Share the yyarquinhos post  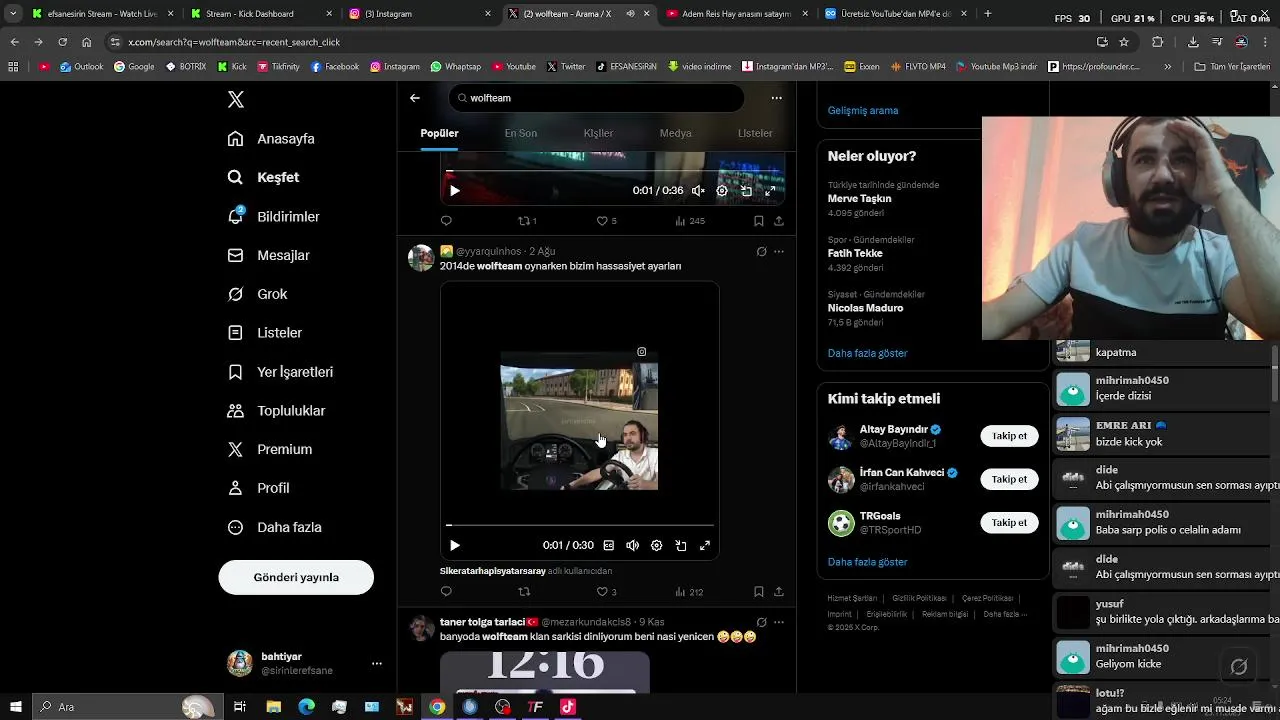pyautogui.click(x=779, y=592)
